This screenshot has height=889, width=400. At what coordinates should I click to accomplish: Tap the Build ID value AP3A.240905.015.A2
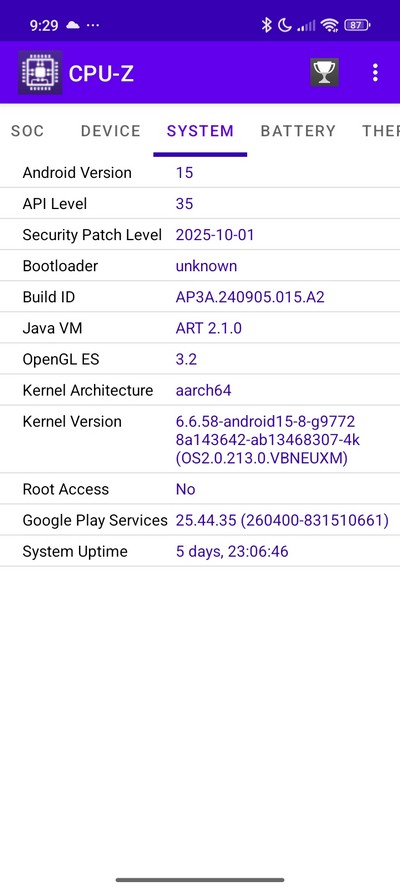tap(250, 297)
